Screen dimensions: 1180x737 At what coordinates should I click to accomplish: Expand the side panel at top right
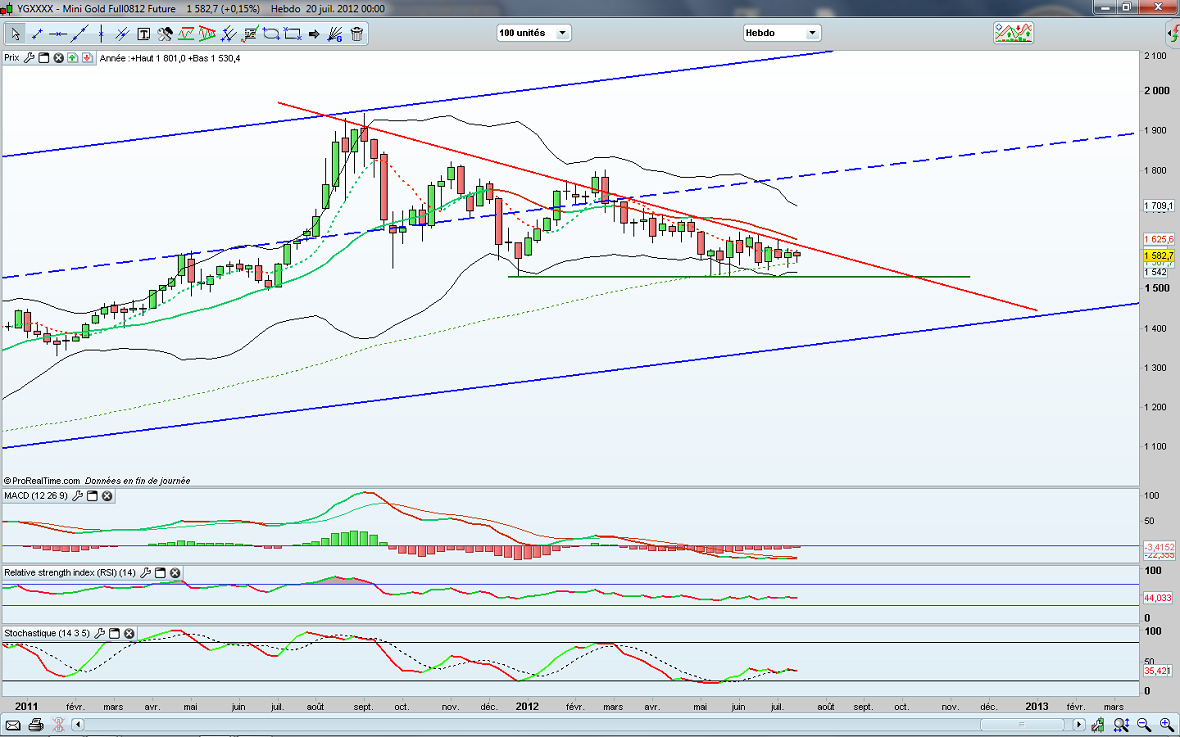click(1172, 33)
